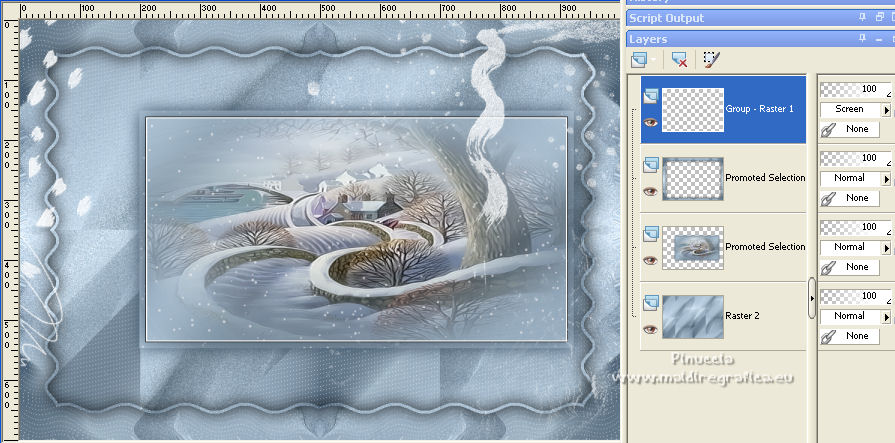The height and width of the screenshot is (443, 895).
Task: Open Normal blend mode dropdown for landscape-thumbnail Promoted Selection
Action: click(886, 247)
